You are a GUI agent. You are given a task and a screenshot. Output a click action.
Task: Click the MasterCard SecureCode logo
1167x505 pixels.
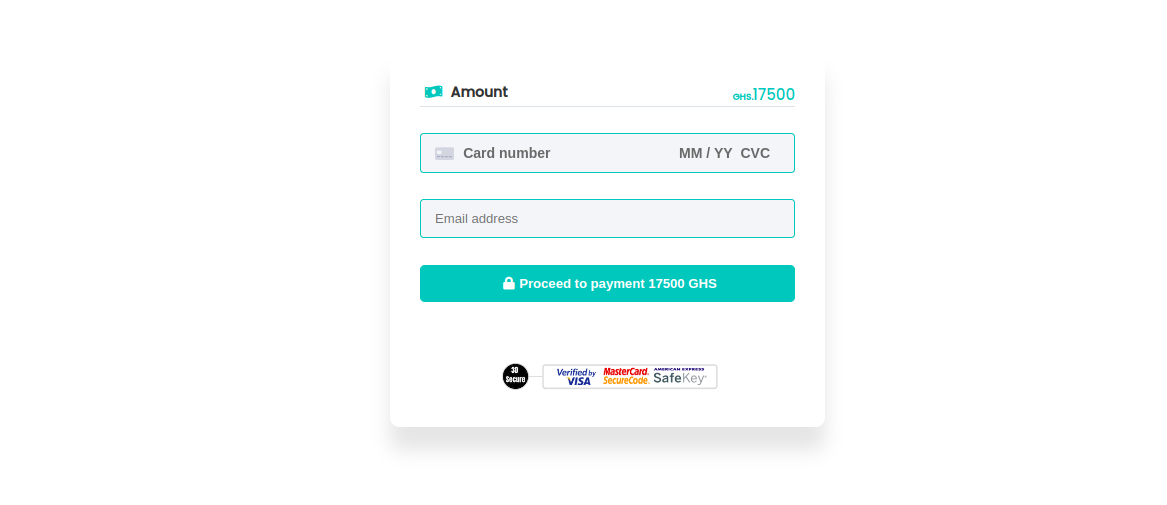tap(626, 377)
